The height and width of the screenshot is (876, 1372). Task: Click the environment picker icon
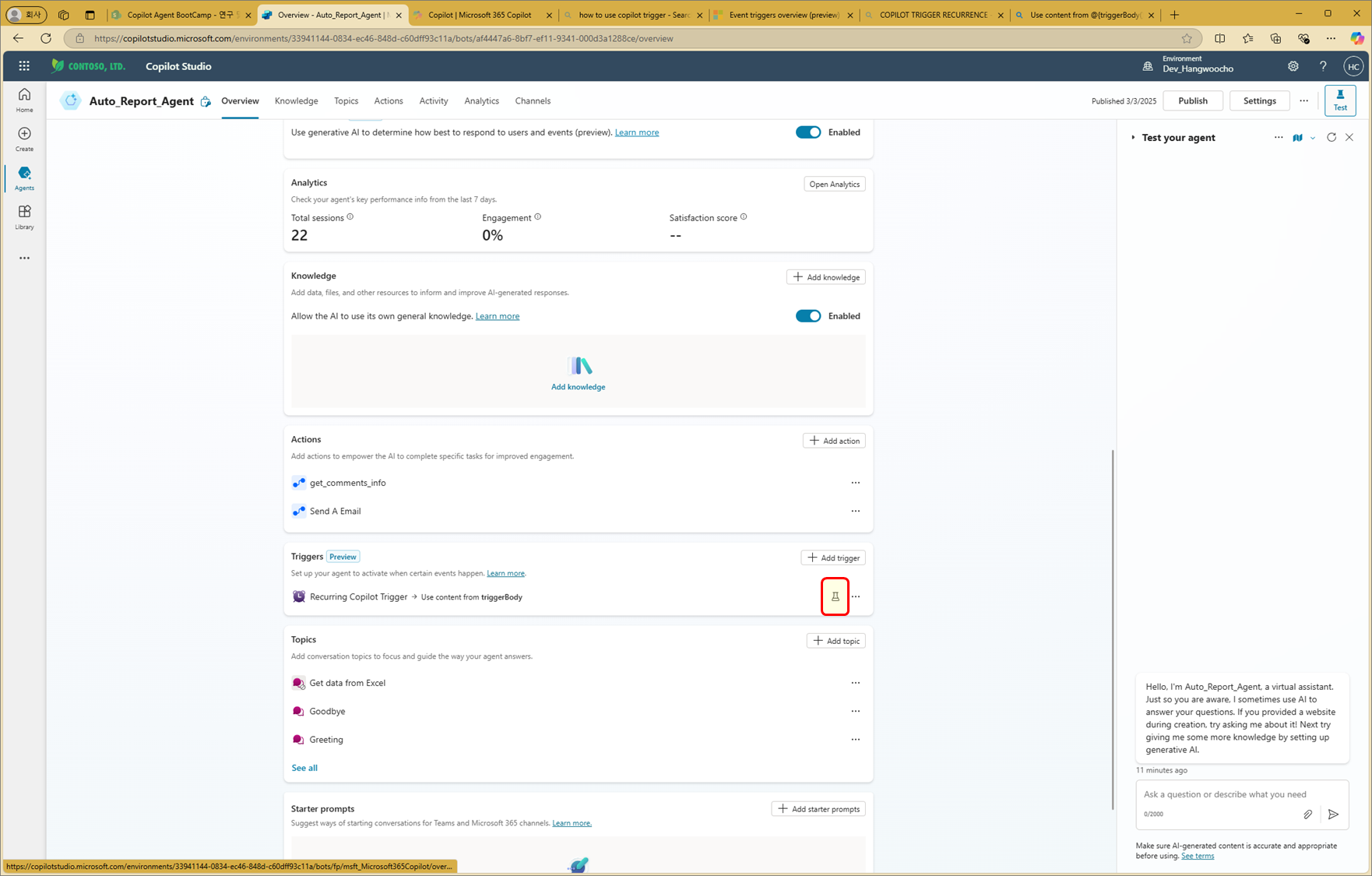point(1148,66)
